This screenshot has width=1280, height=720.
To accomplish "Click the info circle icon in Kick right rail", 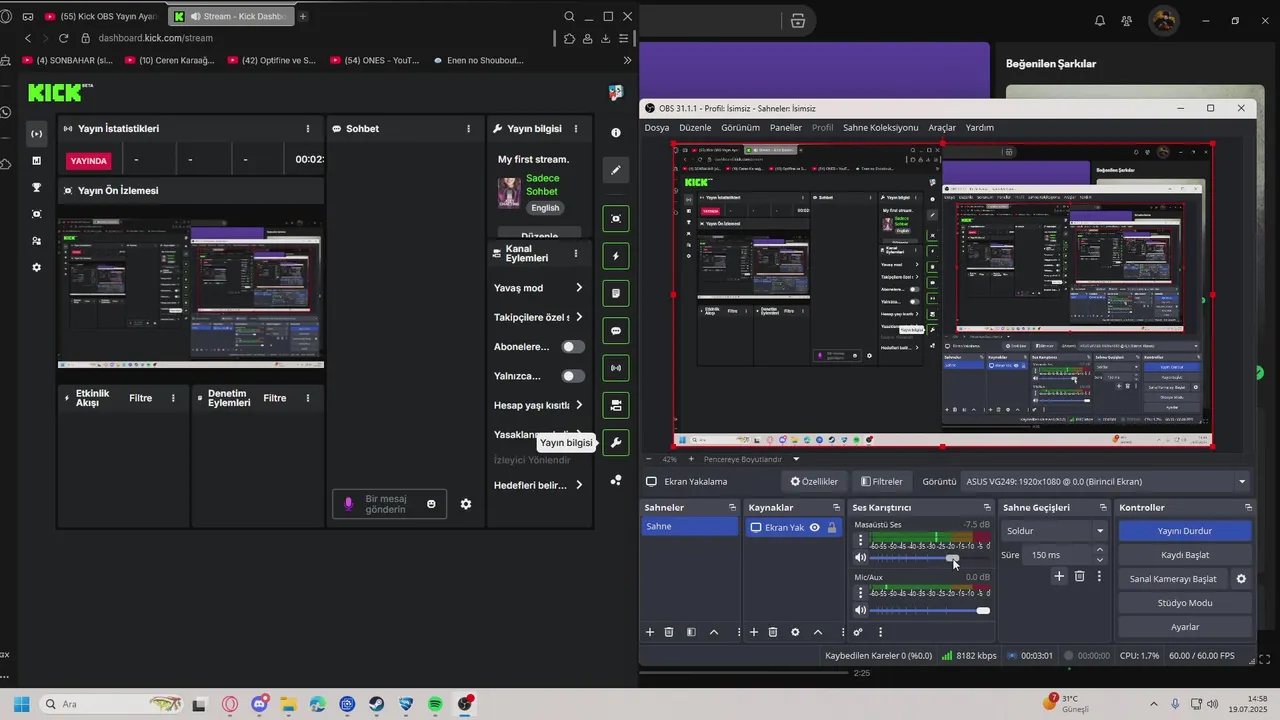I will click(x=616, y=132).
